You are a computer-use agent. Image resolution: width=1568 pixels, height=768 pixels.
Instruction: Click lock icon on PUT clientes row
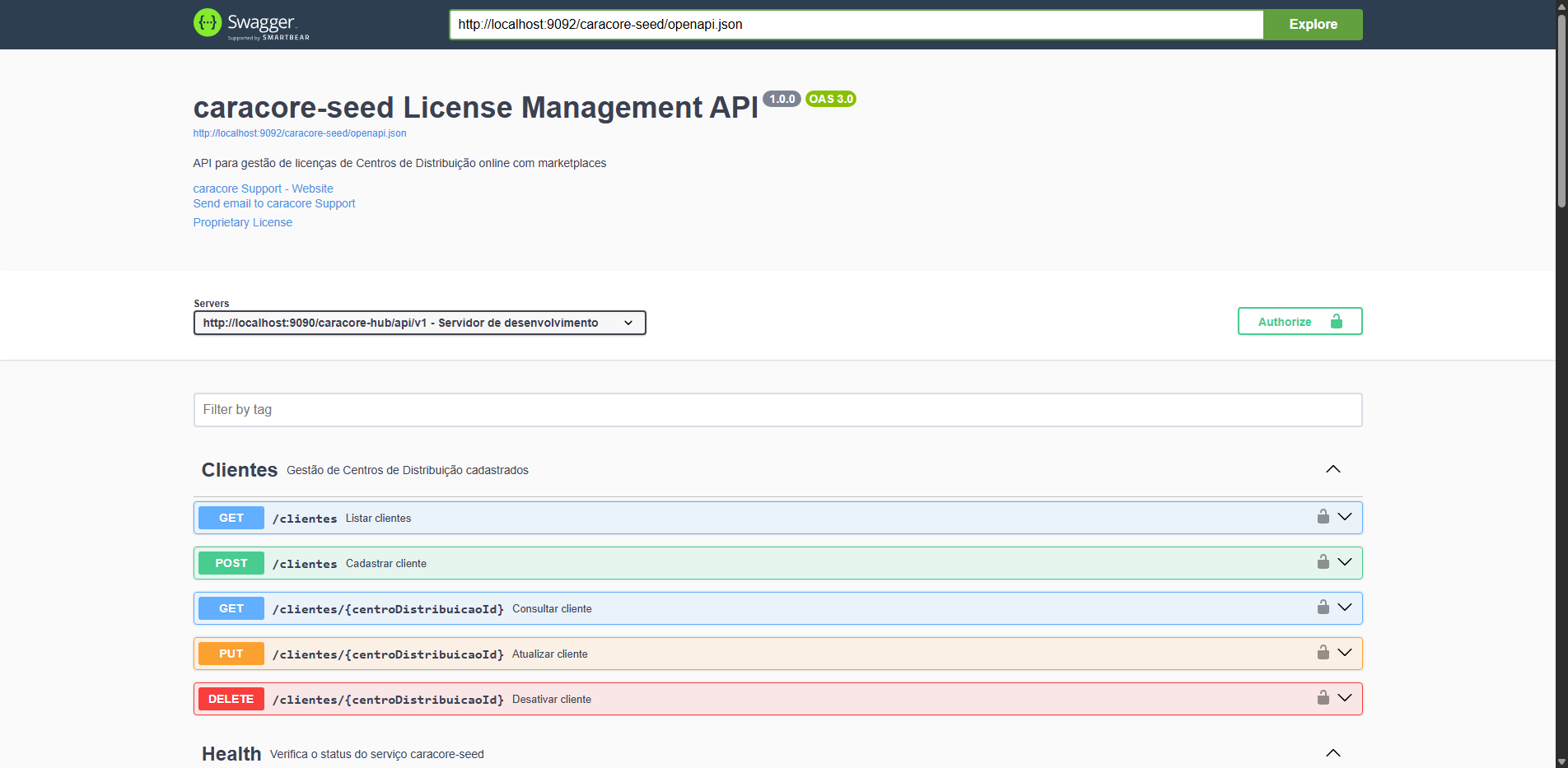[1323, 653]
